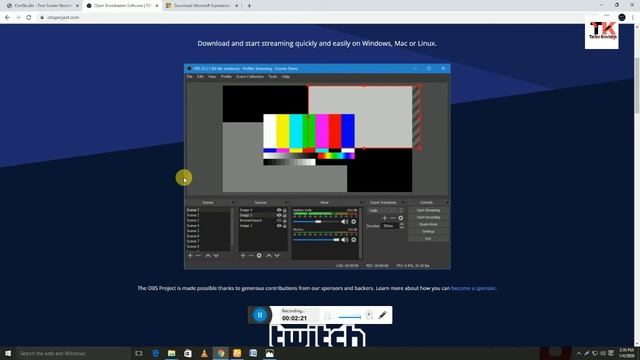Move scene down in Scenes list

tap(216, 256)
